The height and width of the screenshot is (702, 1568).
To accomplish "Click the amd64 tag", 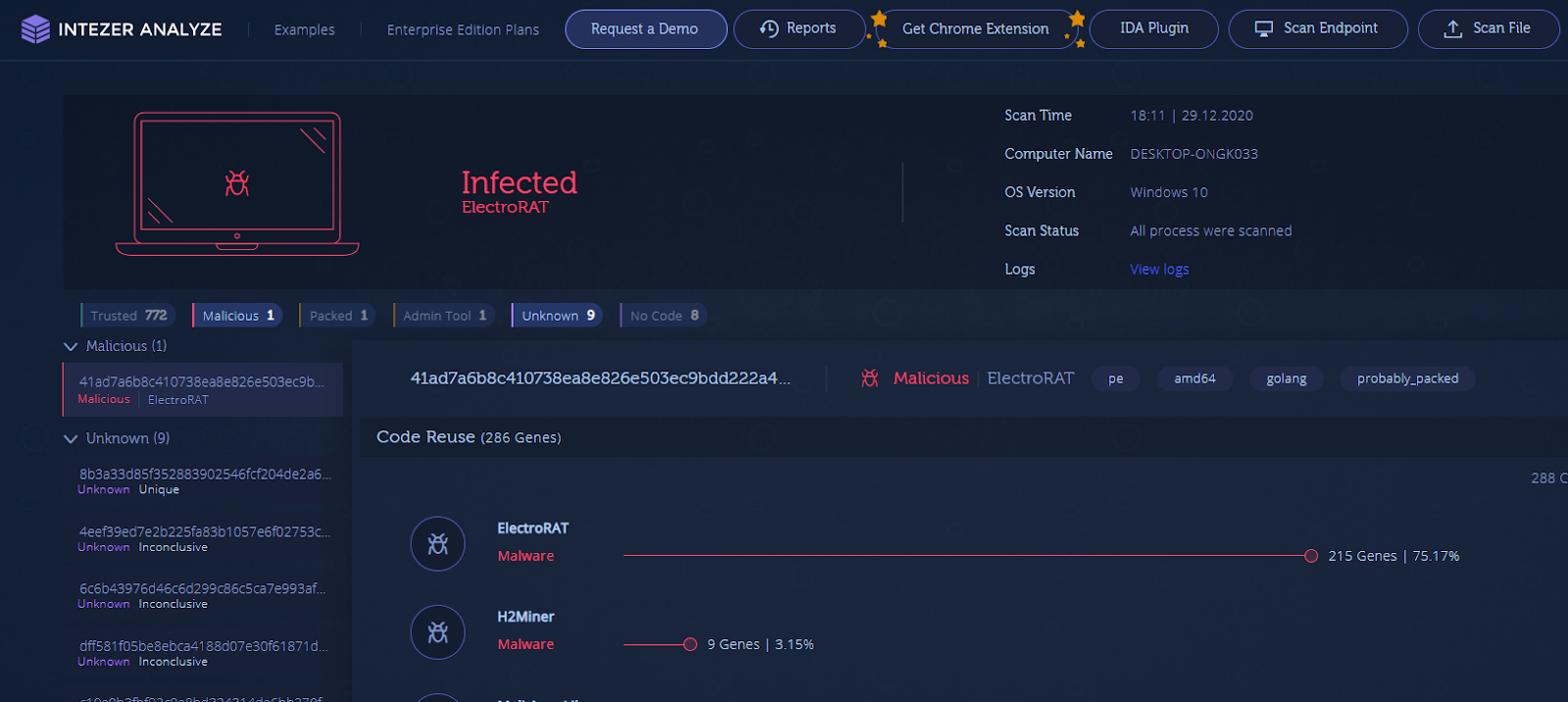I will click(x=1195, y=378).
